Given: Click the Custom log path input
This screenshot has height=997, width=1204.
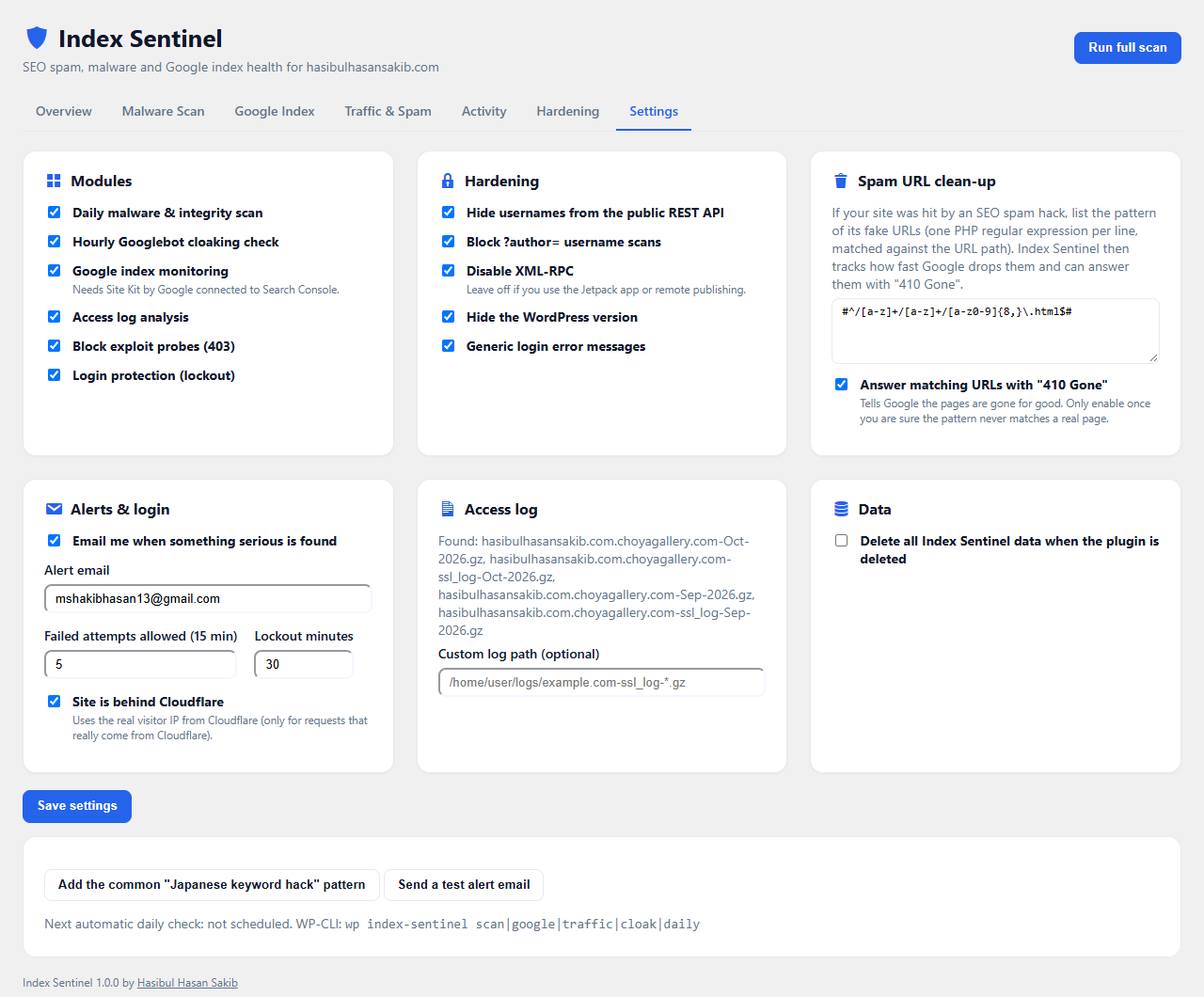Looking at the screenshot, I should [602, 682].
